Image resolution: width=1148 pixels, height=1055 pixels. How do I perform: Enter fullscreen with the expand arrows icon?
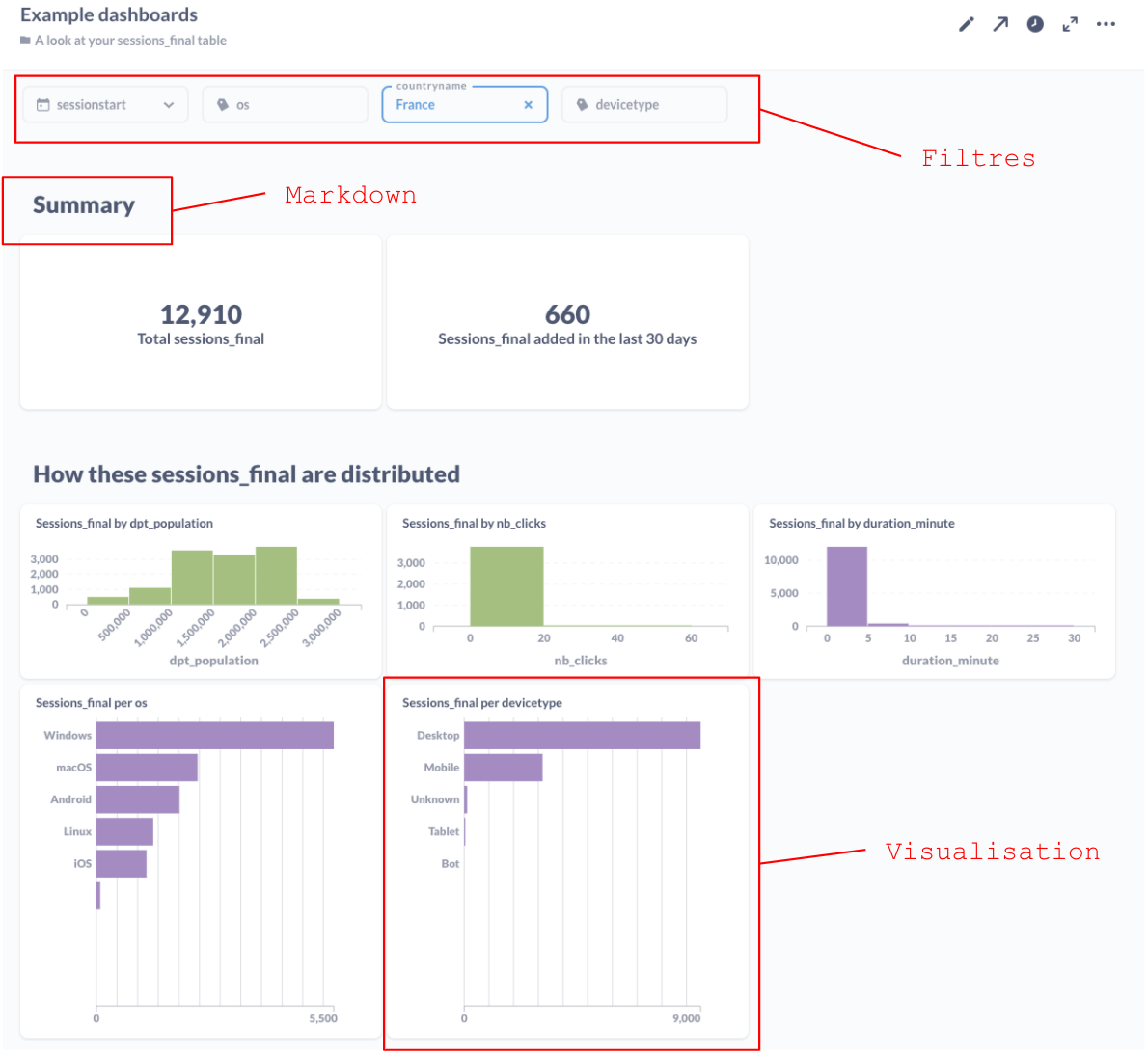1070,24
